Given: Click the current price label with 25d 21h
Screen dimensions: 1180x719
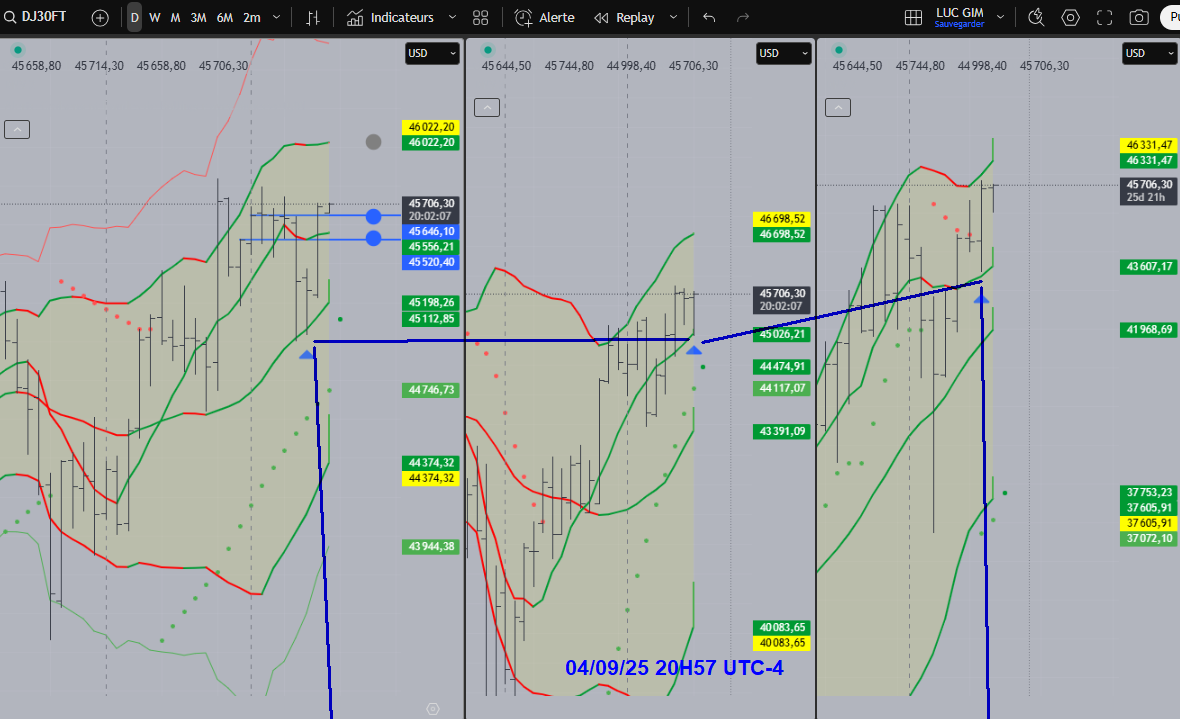Looking at the screenshot, I should pos(1148,191).
